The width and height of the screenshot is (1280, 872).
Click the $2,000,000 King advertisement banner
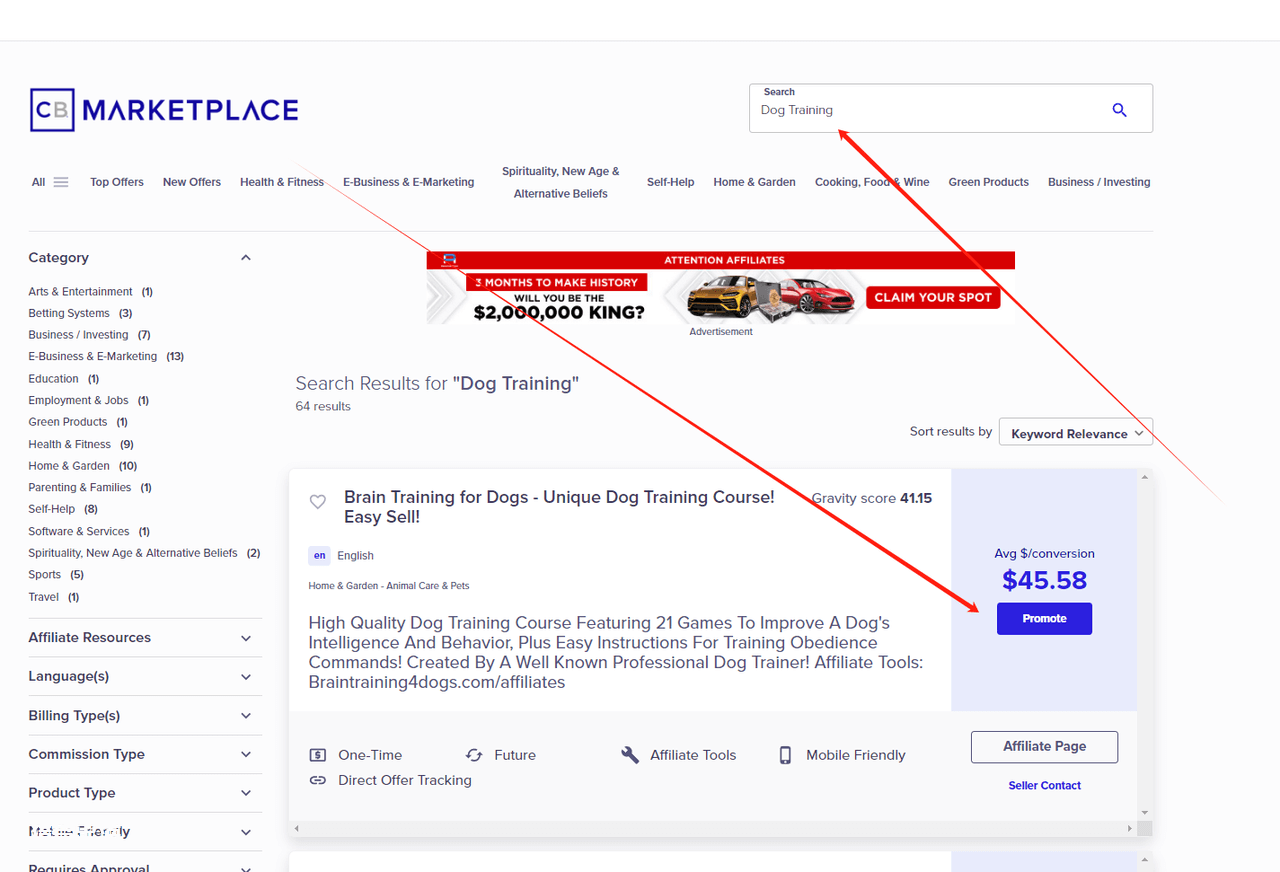click(721, 288)
